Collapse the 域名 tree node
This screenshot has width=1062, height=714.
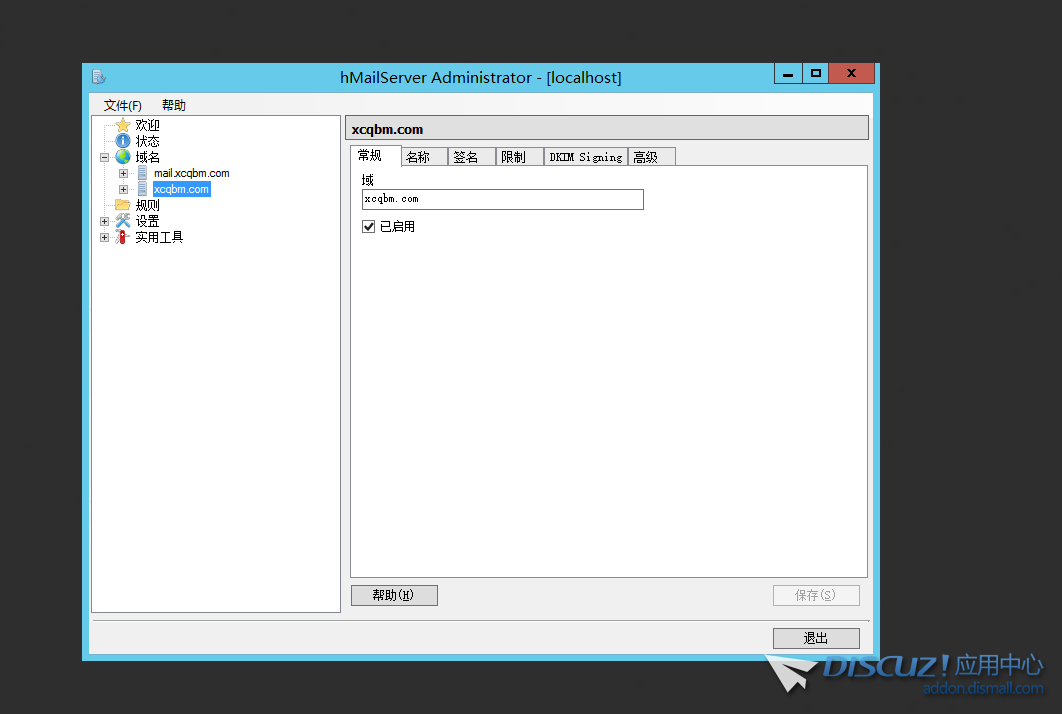pos(105,157)
